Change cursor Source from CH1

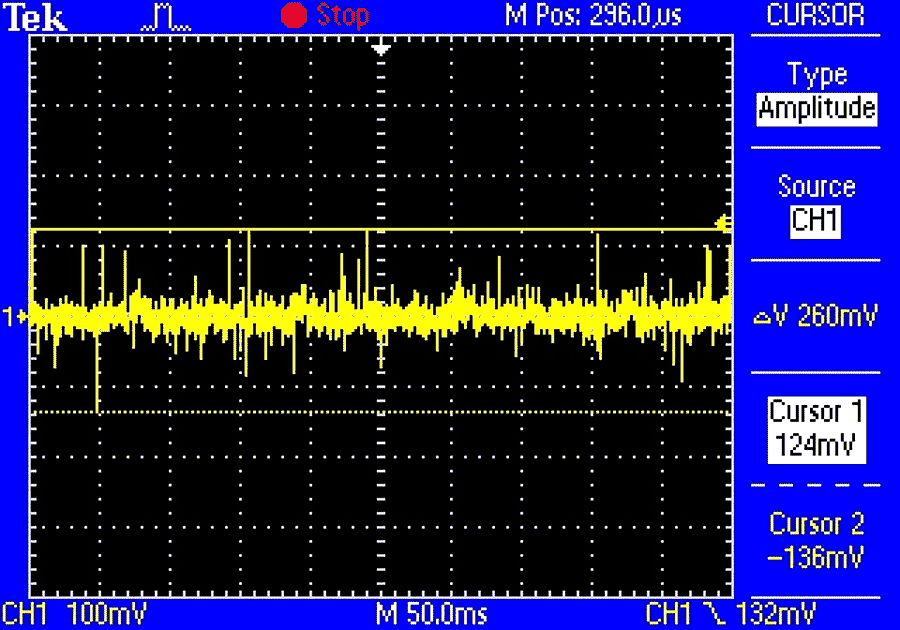pyautogui.click(x=816, y=220)
